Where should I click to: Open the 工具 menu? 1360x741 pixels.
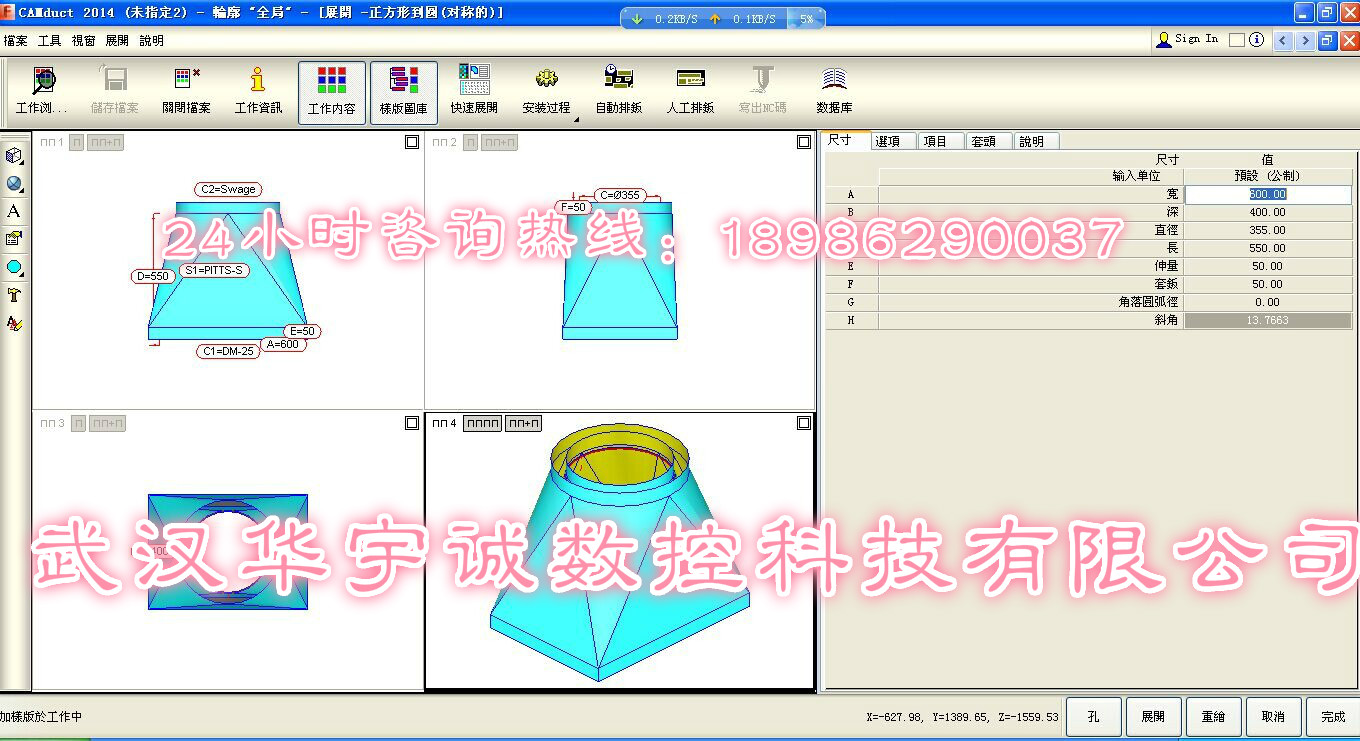49,41
